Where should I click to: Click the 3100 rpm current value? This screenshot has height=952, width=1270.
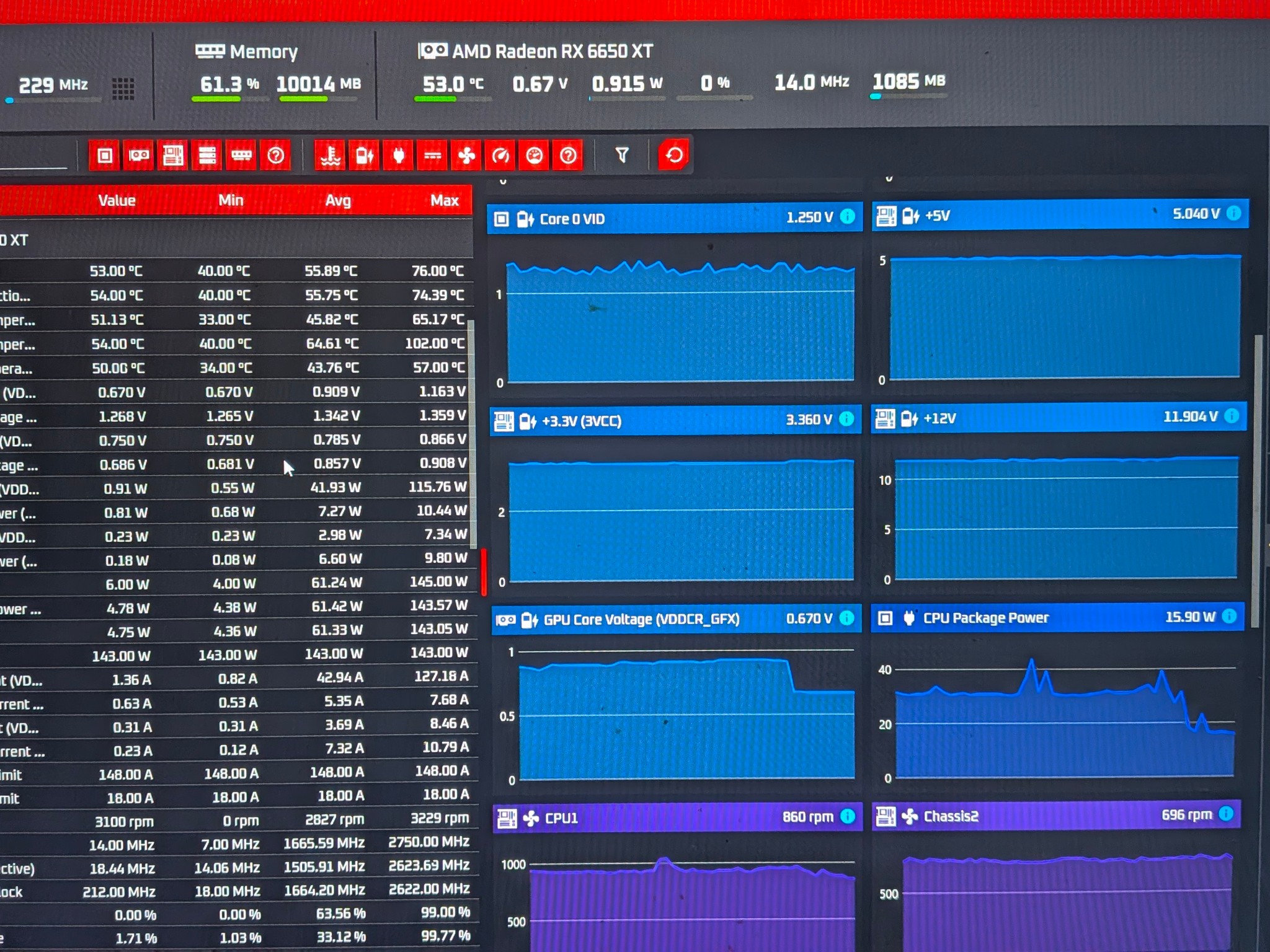[124, 822]
